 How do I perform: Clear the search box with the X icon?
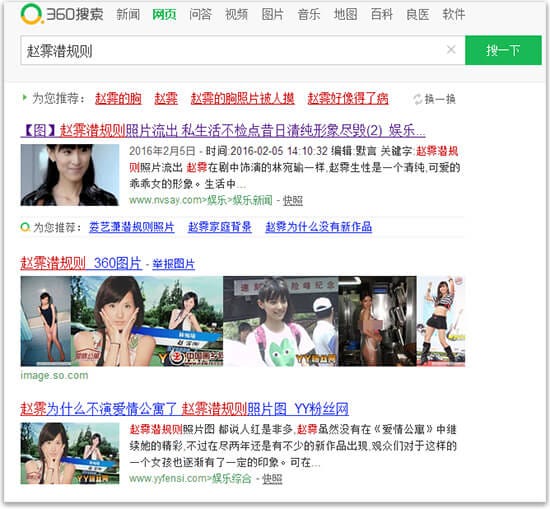point(451,50)
